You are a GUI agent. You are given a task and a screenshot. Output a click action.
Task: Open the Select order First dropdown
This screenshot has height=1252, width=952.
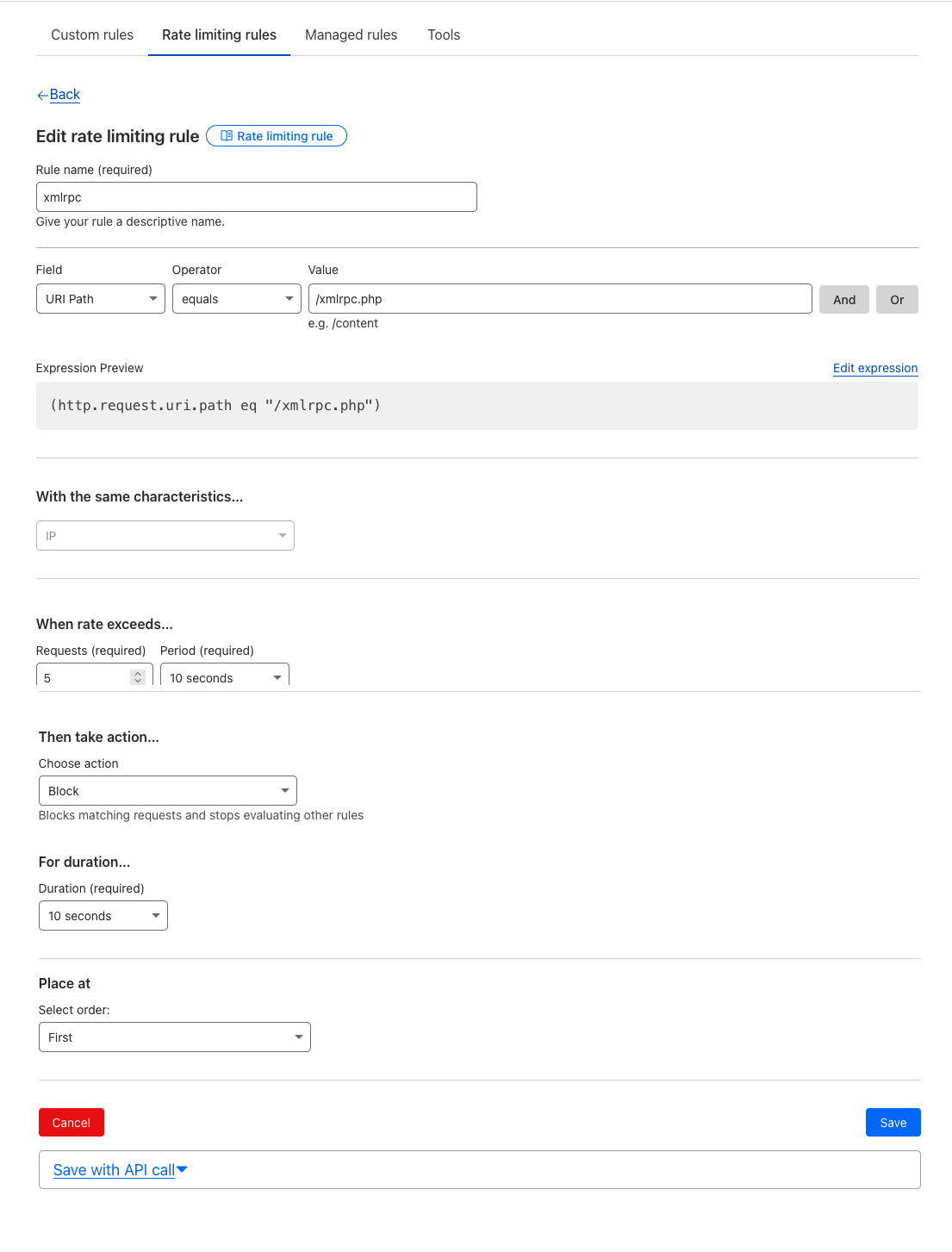[x=175, y=1037]
